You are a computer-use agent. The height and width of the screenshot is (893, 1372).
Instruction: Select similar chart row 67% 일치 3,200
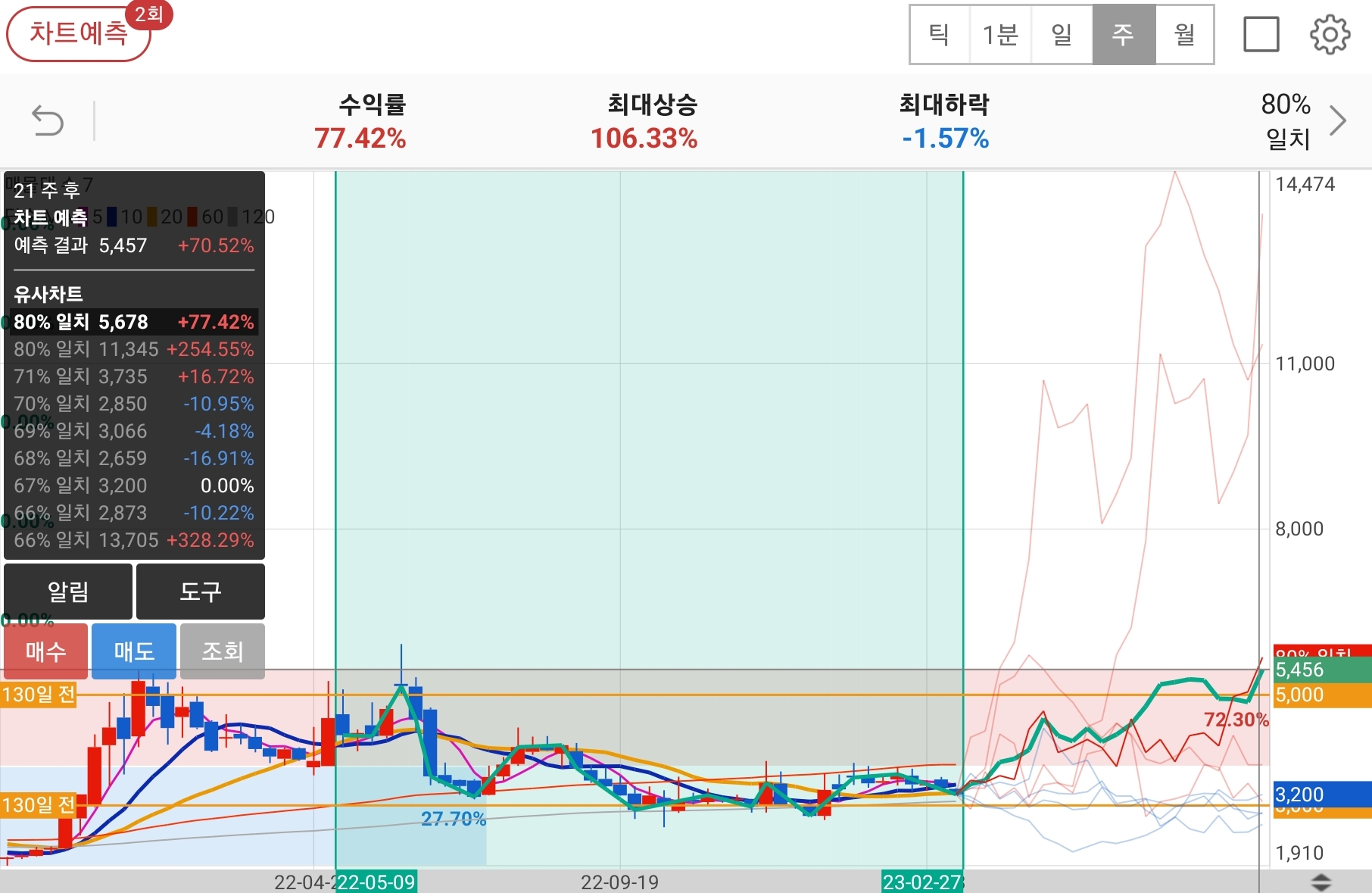coord(134,486)
